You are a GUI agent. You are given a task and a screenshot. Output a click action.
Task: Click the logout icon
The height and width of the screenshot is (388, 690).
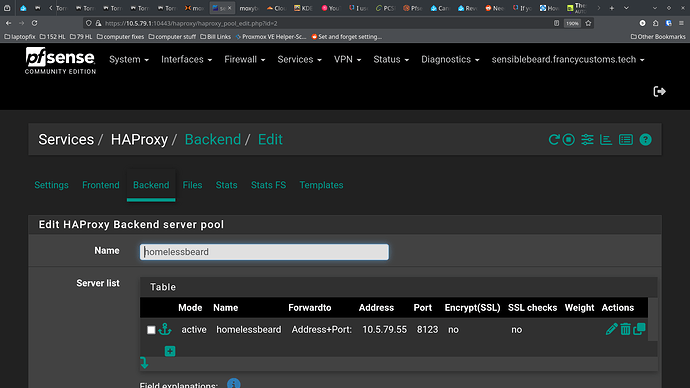[659, 92]
